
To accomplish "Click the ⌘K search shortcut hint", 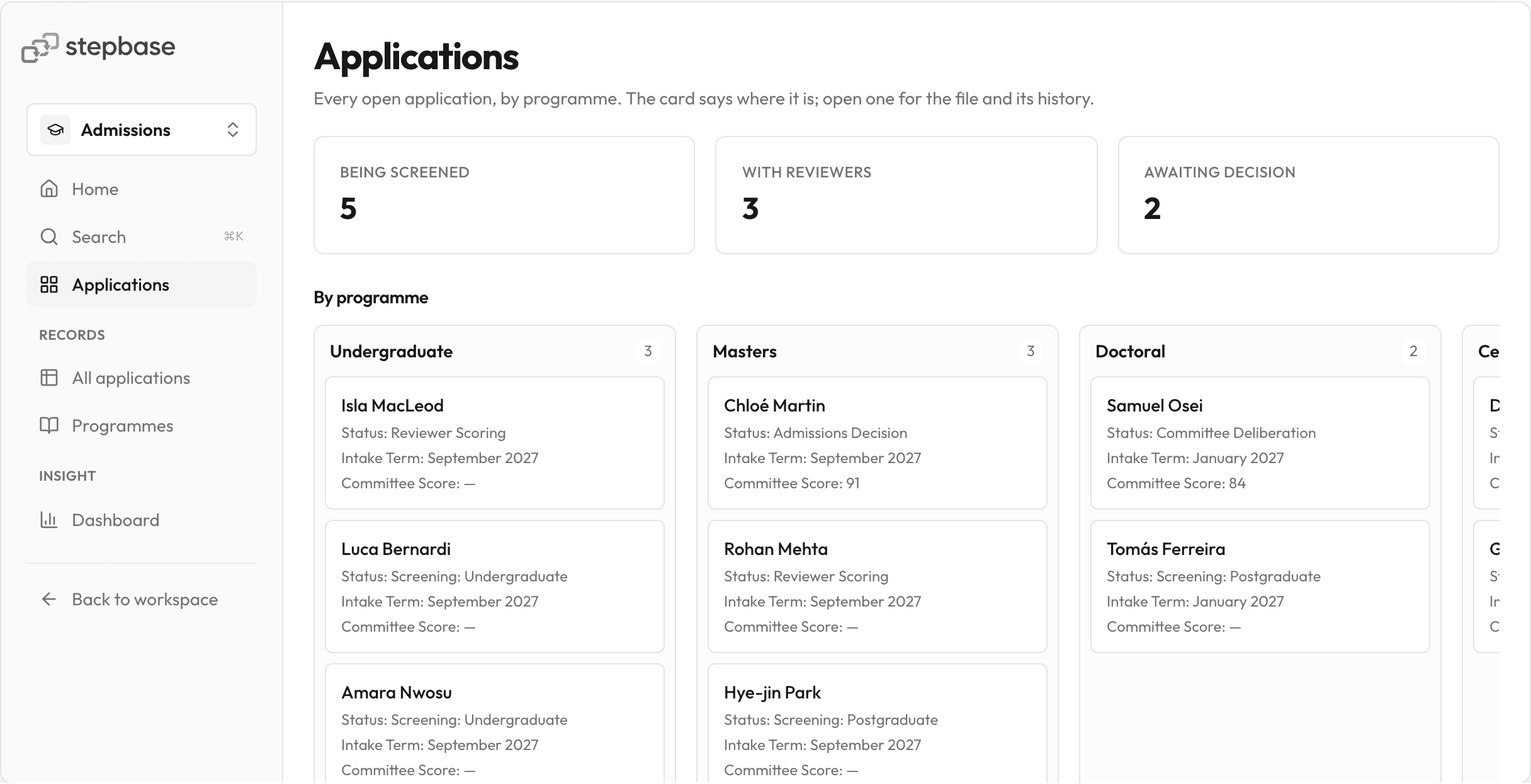I will point(234,236).
